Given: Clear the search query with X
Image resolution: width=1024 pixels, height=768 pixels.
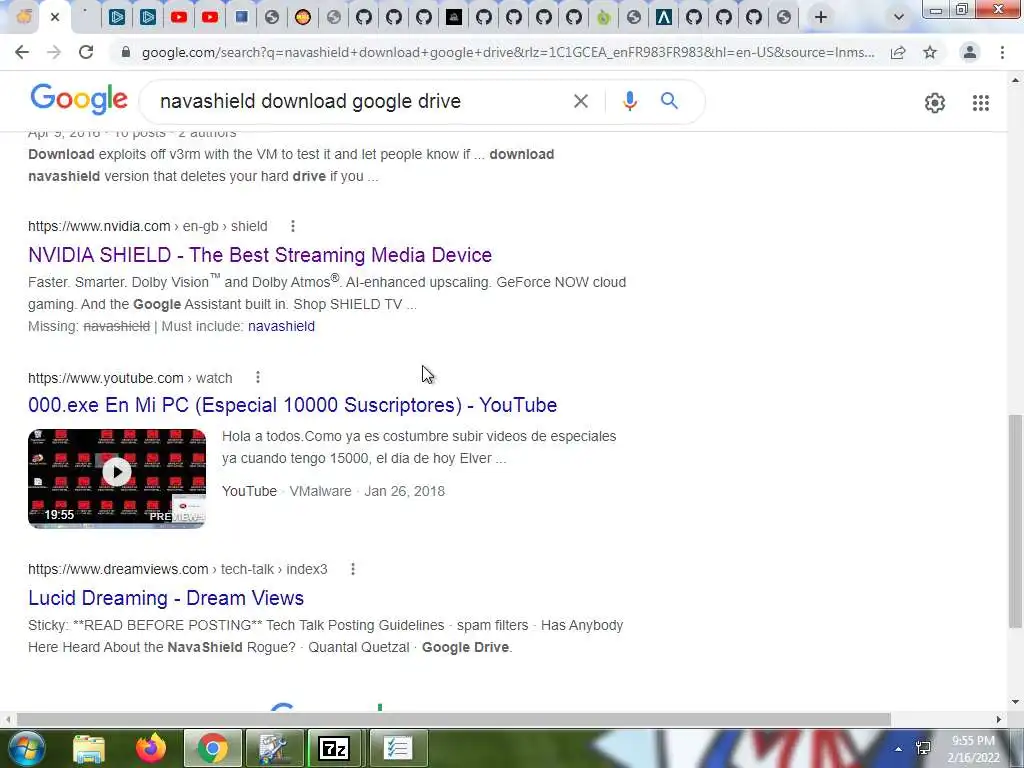Looking at the screenshot, I should tap(581, 101).
